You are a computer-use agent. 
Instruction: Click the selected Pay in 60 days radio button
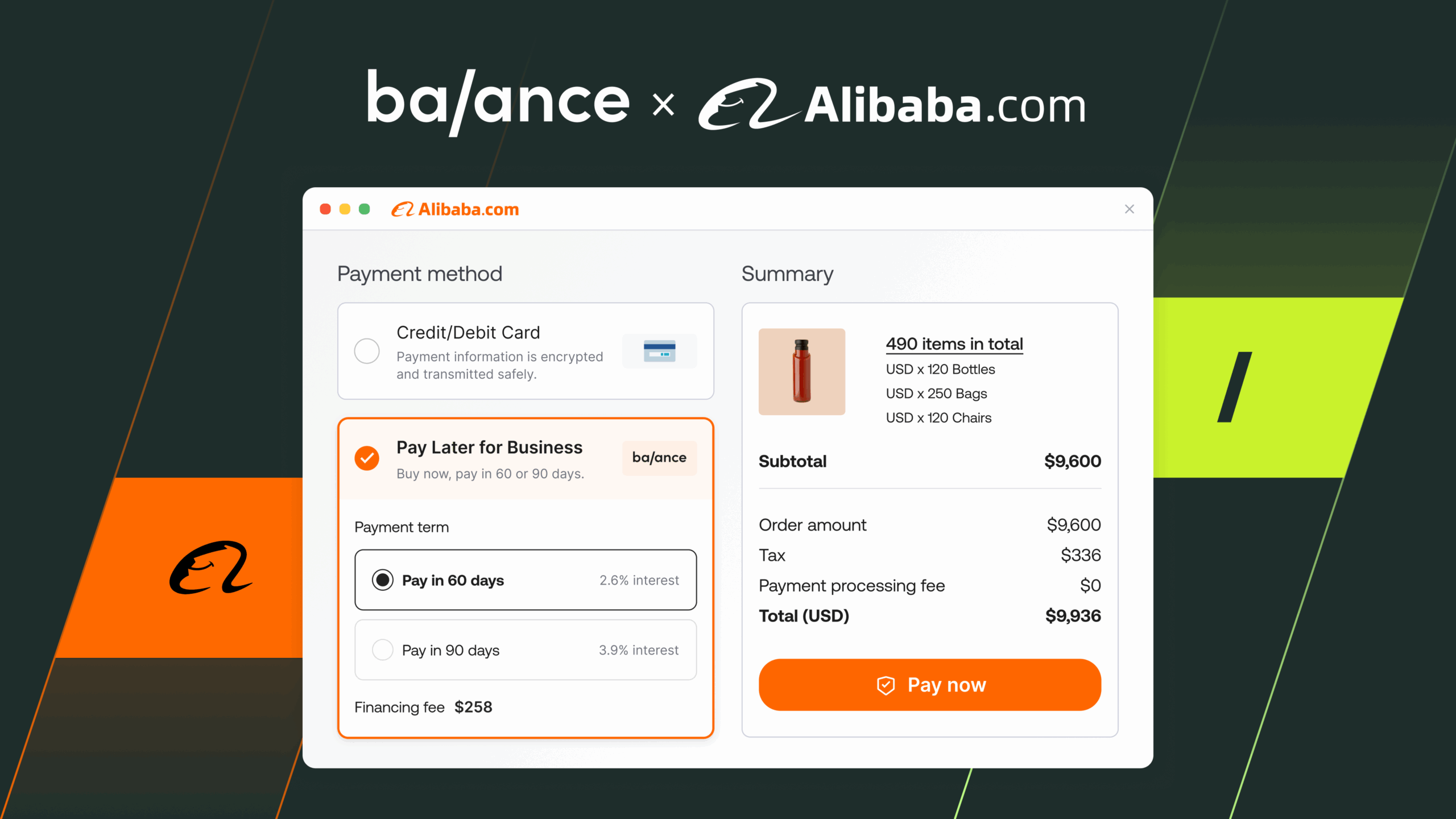383,580
